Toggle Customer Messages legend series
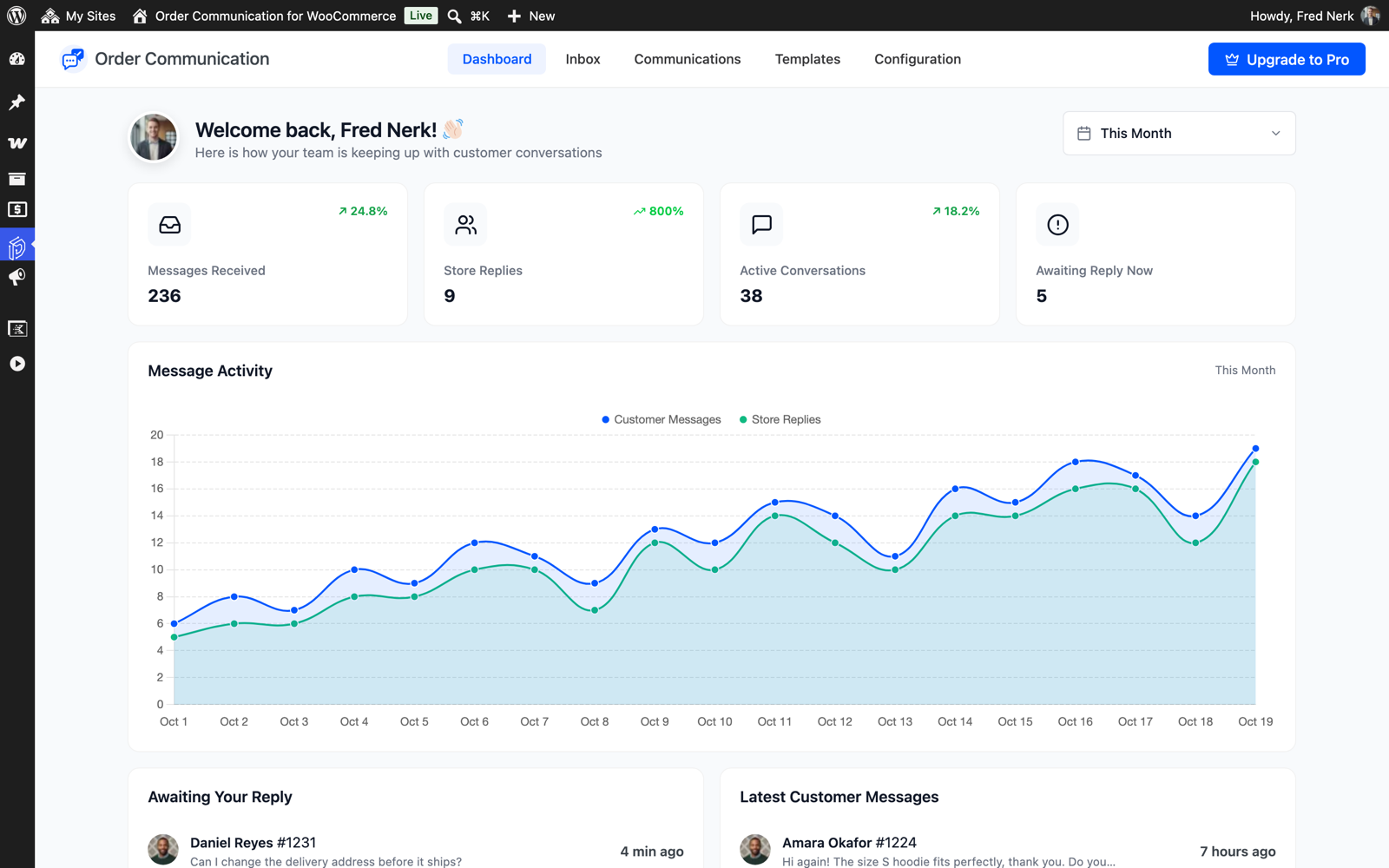This screenshot has height=868, width=1389. click(x=662, y=419)
